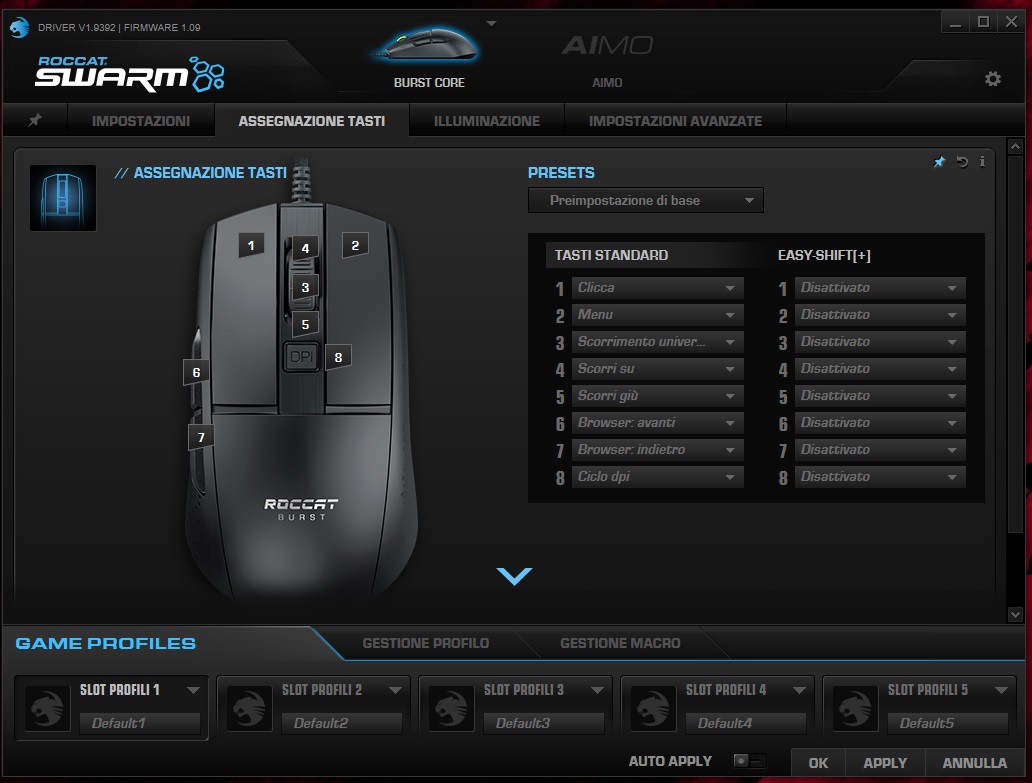Click the 'TASTI STANDARD' column heading
Image resolution: width=1032 pixels, height=783 pixels.
coord(611,255)
